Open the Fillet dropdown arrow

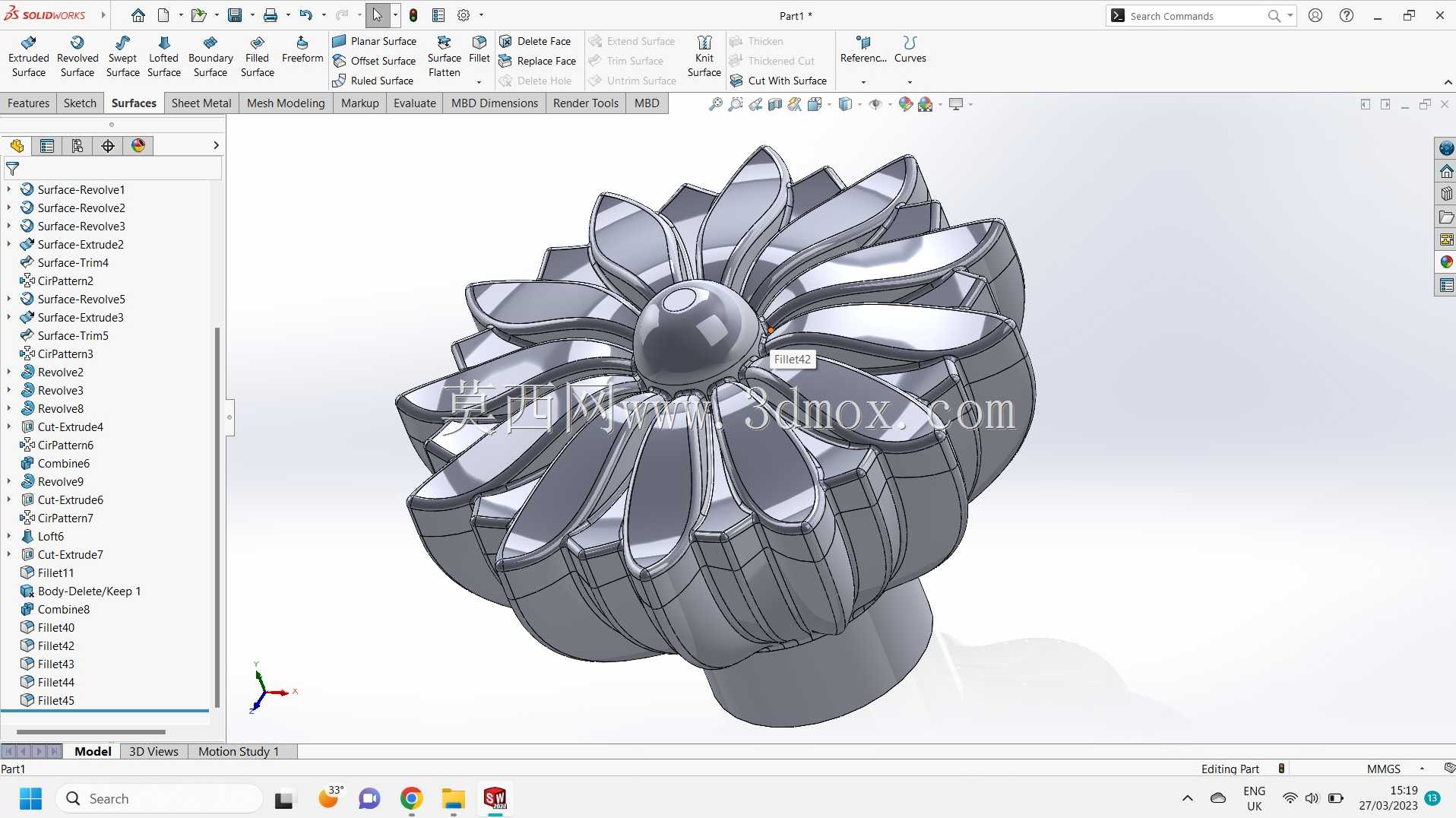pos(479,81)
